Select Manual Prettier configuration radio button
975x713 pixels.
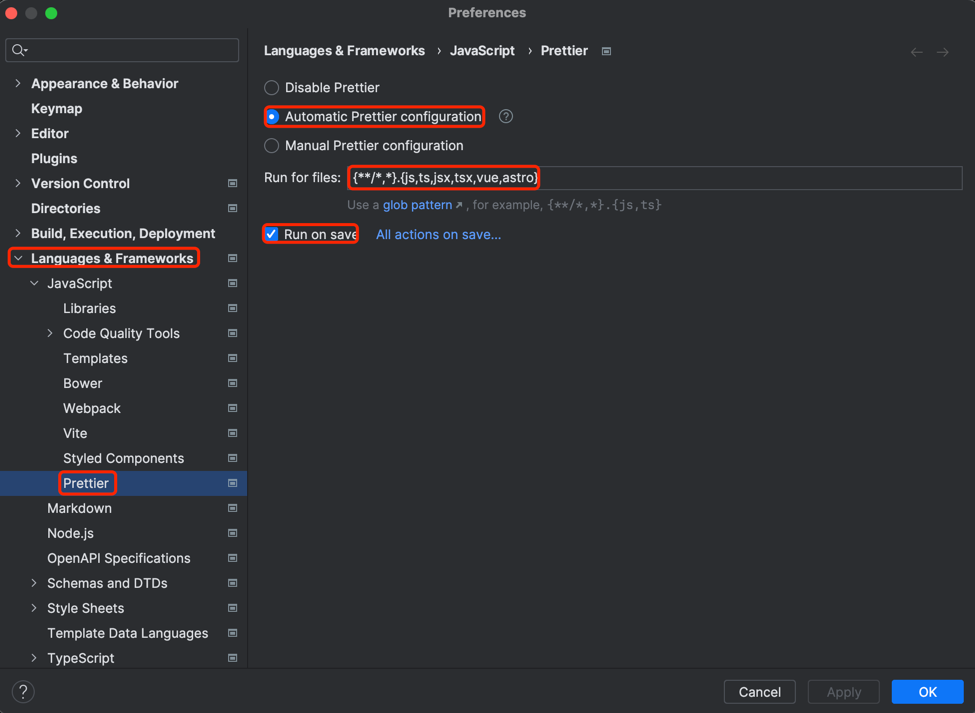[272, 145]
